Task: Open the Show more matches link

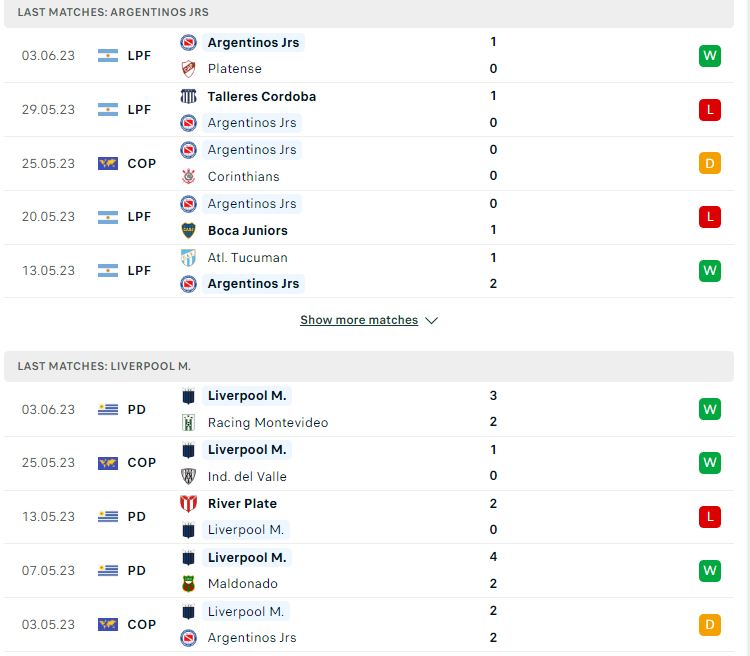Action: pos(359,320)
